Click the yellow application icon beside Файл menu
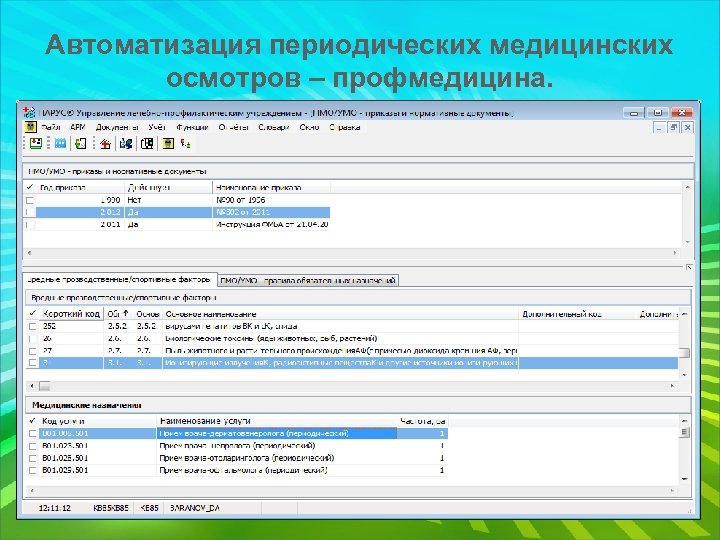Viewport: 720px width, 540px height. 30,127
